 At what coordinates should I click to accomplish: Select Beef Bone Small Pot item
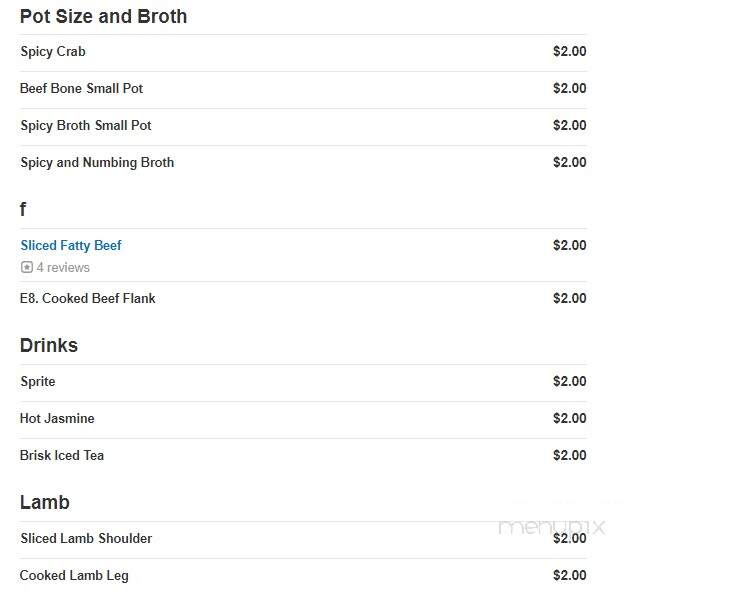(x=303, y=89)
